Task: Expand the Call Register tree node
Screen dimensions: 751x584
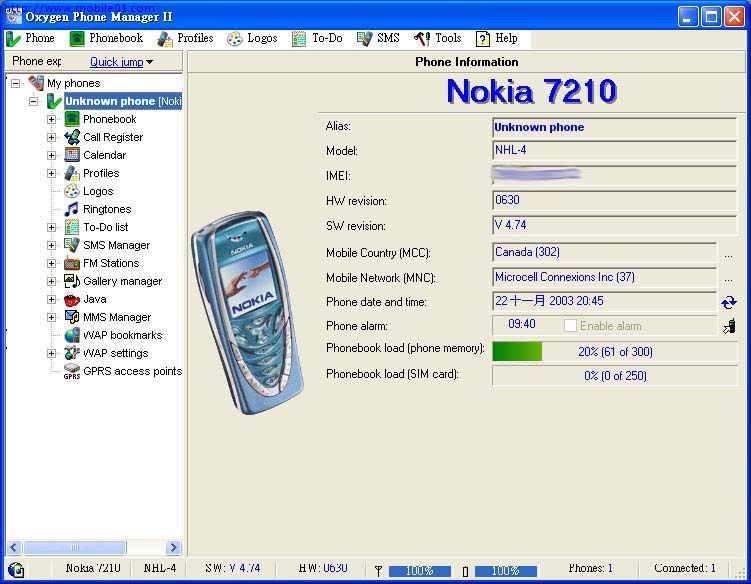Action: click(x=51, y=137)
